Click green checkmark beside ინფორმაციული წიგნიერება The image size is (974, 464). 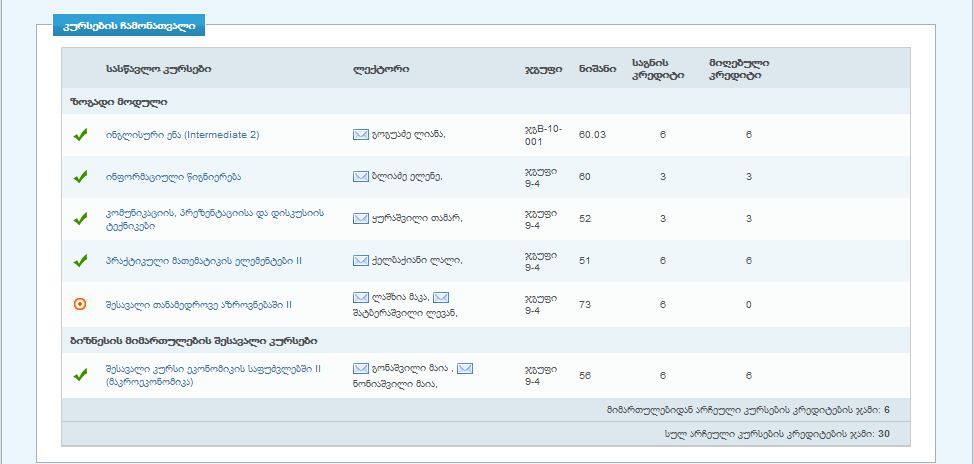(x=81, y=177)
